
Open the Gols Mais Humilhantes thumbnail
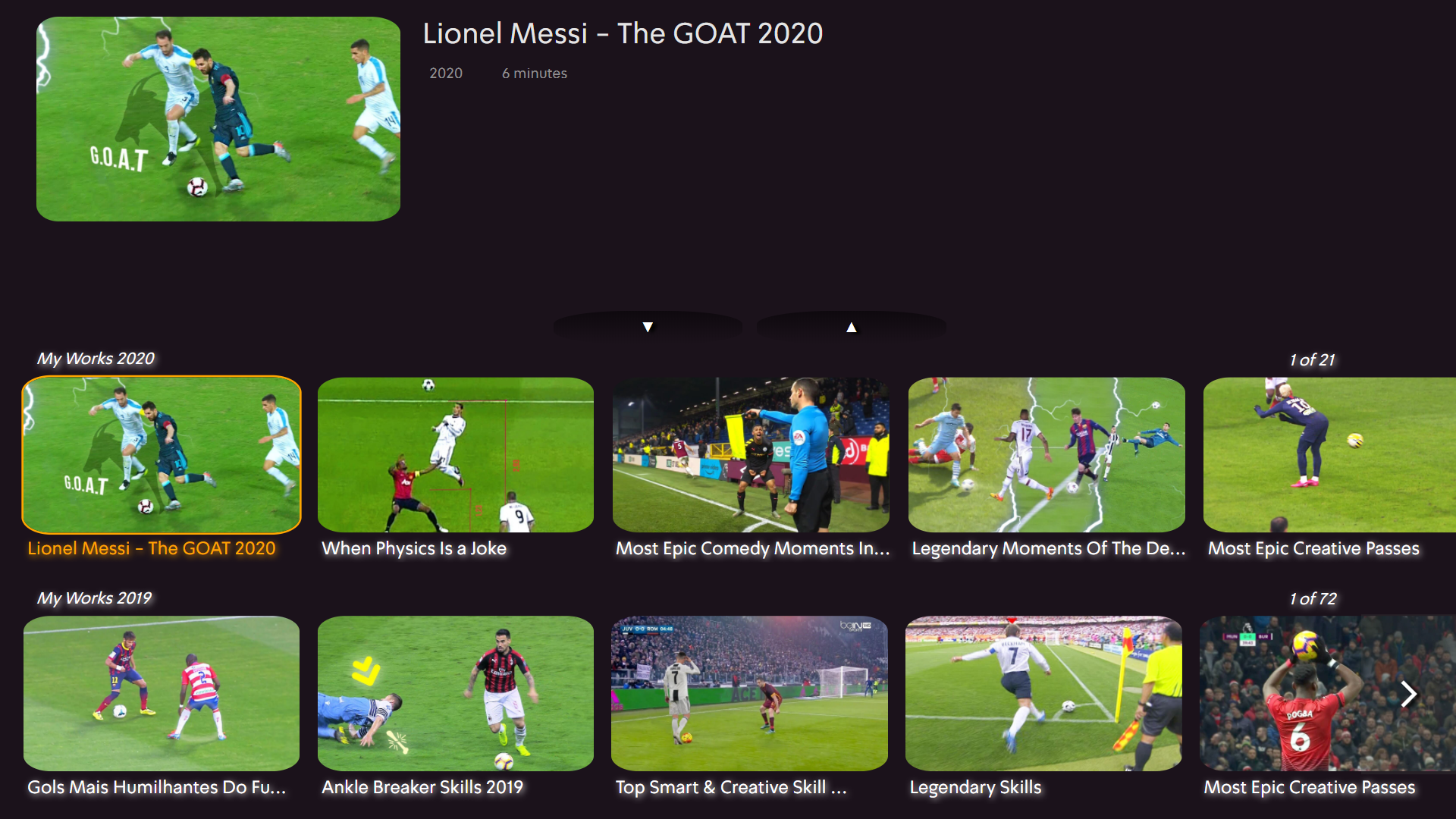pyautogui.click(x=162, y=693)
